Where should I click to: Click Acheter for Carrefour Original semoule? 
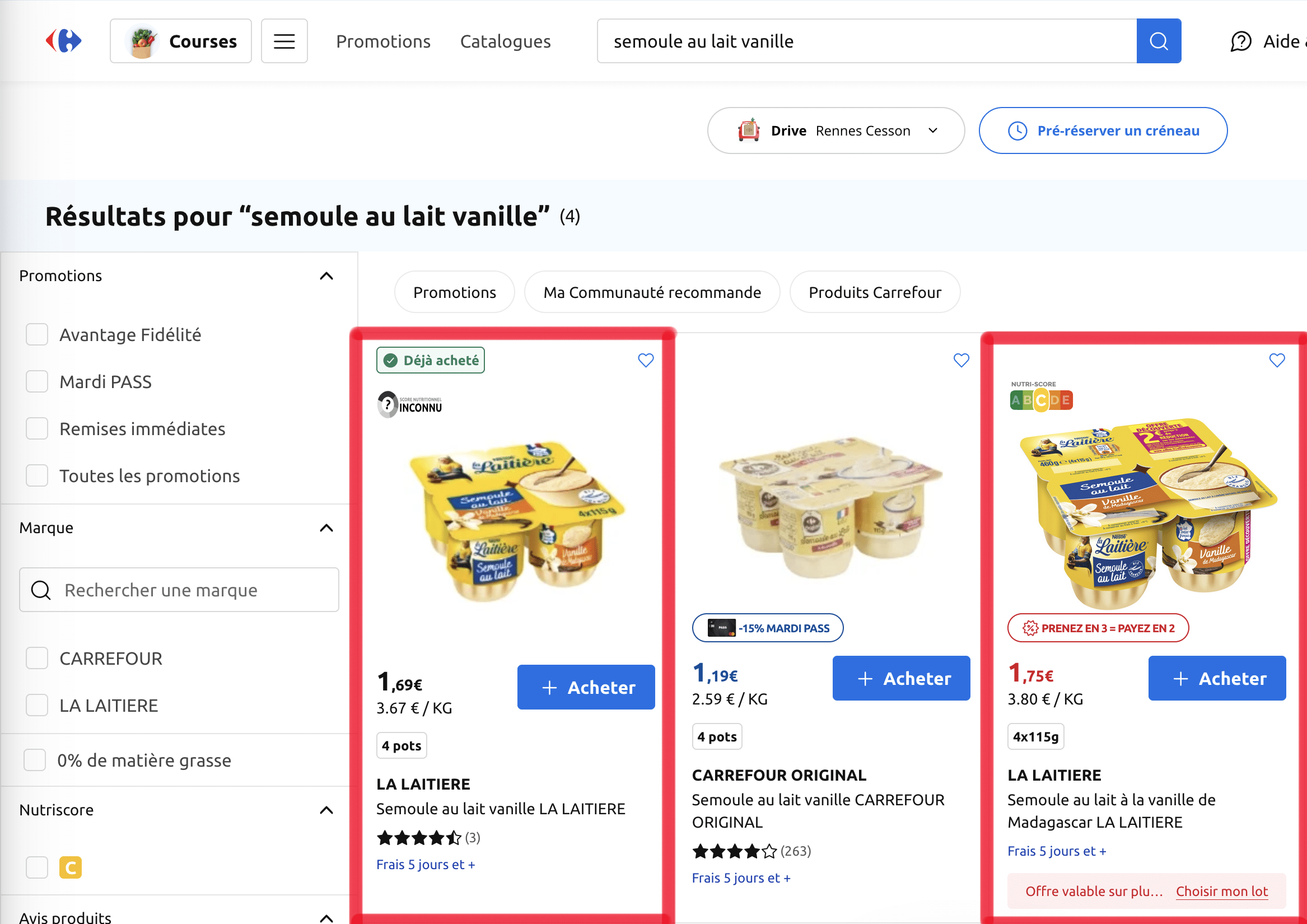(x=901, y=678)
